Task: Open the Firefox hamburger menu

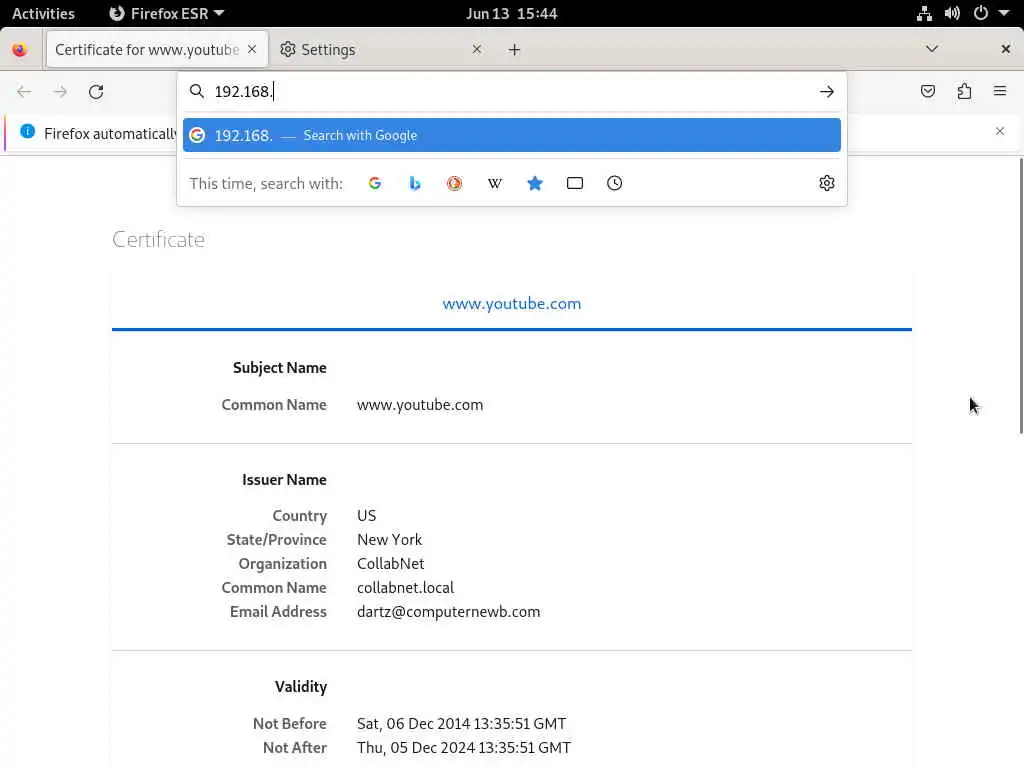Action: pyautogui.click(x=1000, y=91)
